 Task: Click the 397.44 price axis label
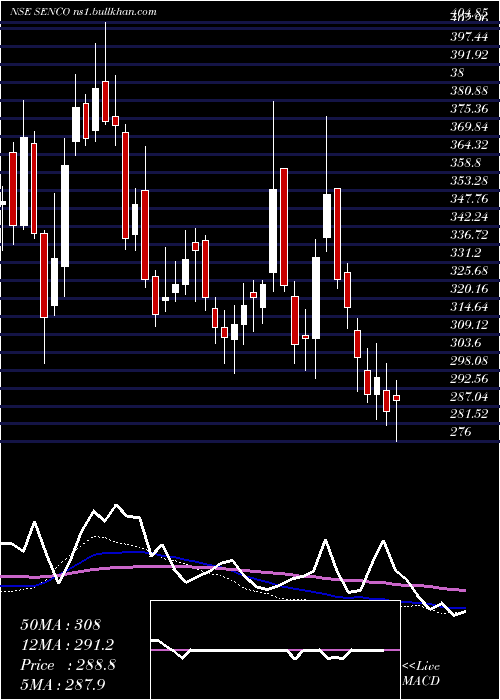coord(469,36)
